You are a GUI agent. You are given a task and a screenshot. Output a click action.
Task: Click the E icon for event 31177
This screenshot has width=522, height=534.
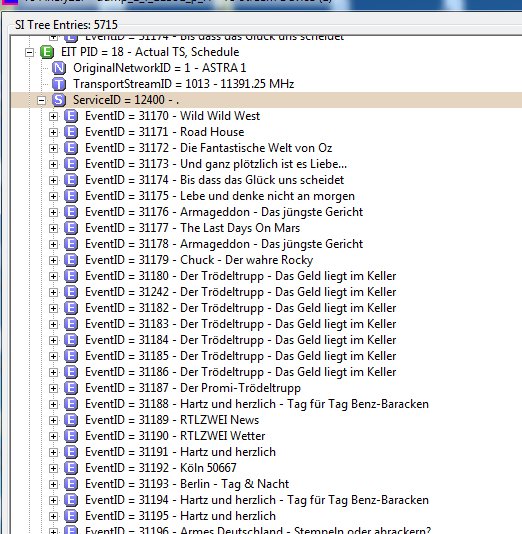[71, 228]
